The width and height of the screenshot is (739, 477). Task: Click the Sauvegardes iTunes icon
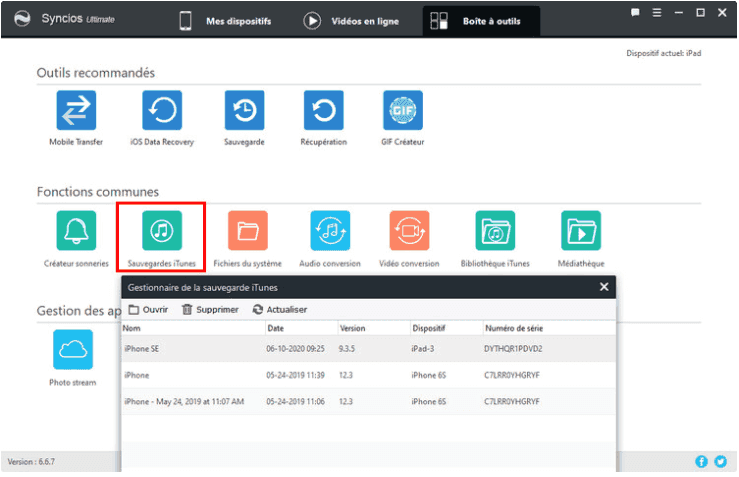pos(161,231)
